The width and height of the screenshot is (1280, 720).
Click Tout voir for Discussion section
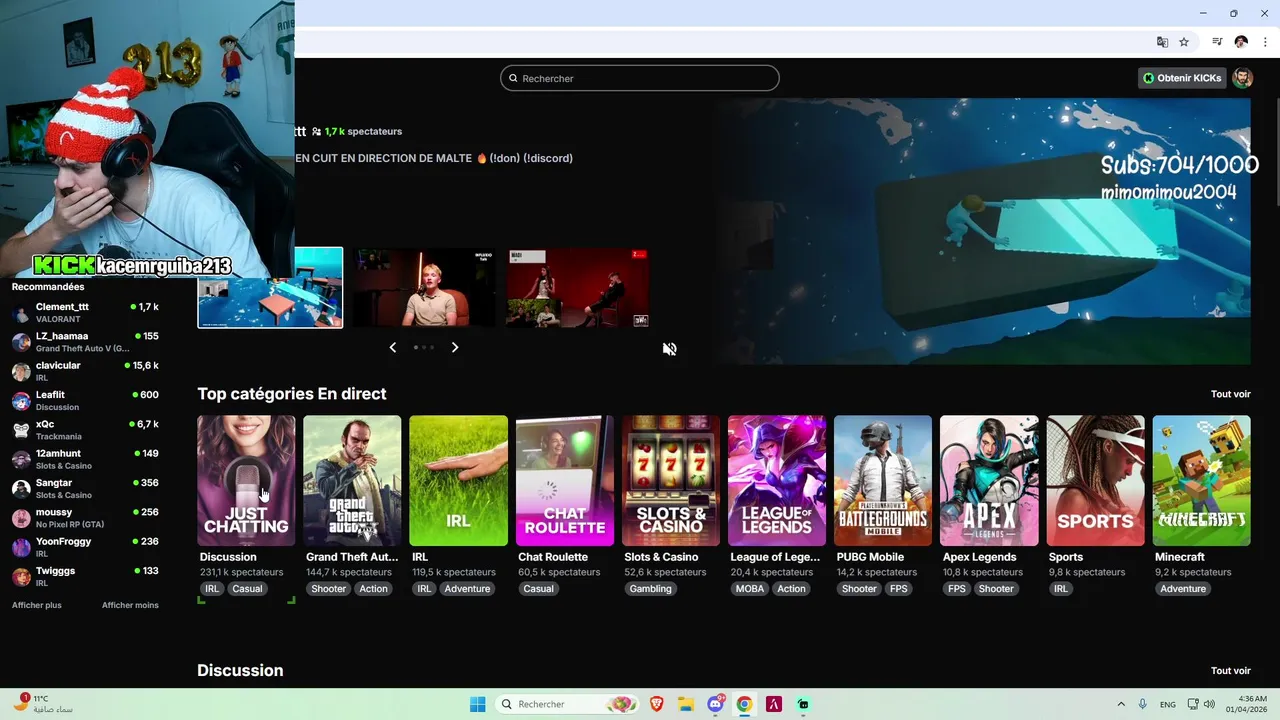click(x=1230, y=671)
